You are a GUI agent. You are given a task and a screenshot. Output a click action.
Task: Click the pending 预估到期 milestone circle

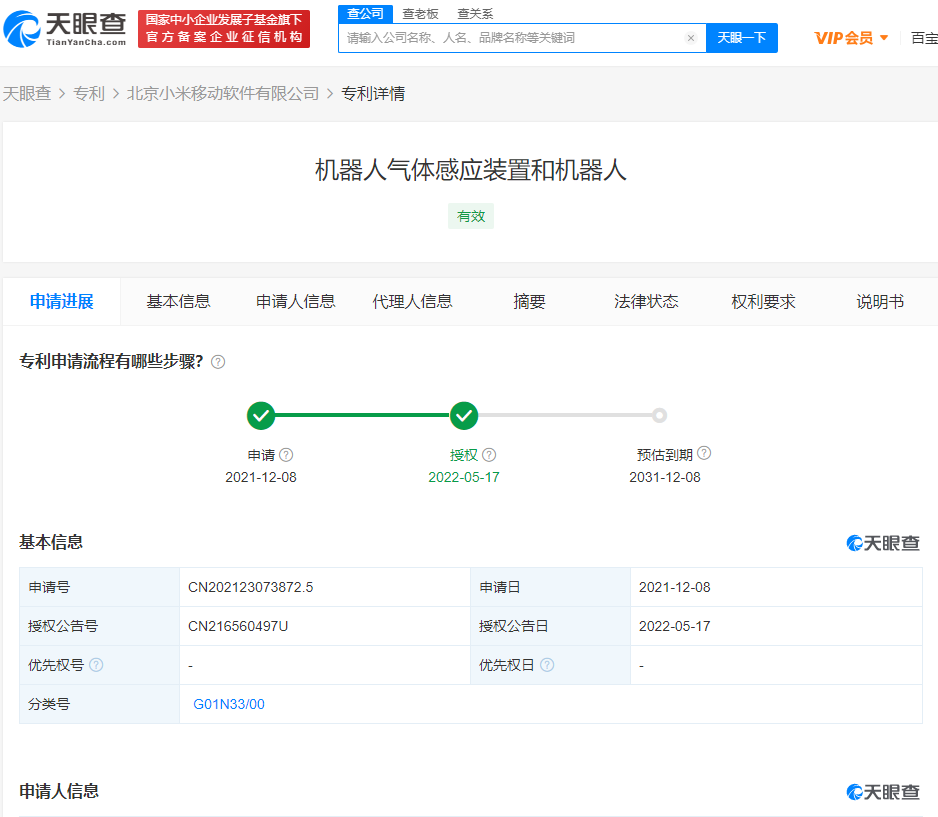coord(659,415)
